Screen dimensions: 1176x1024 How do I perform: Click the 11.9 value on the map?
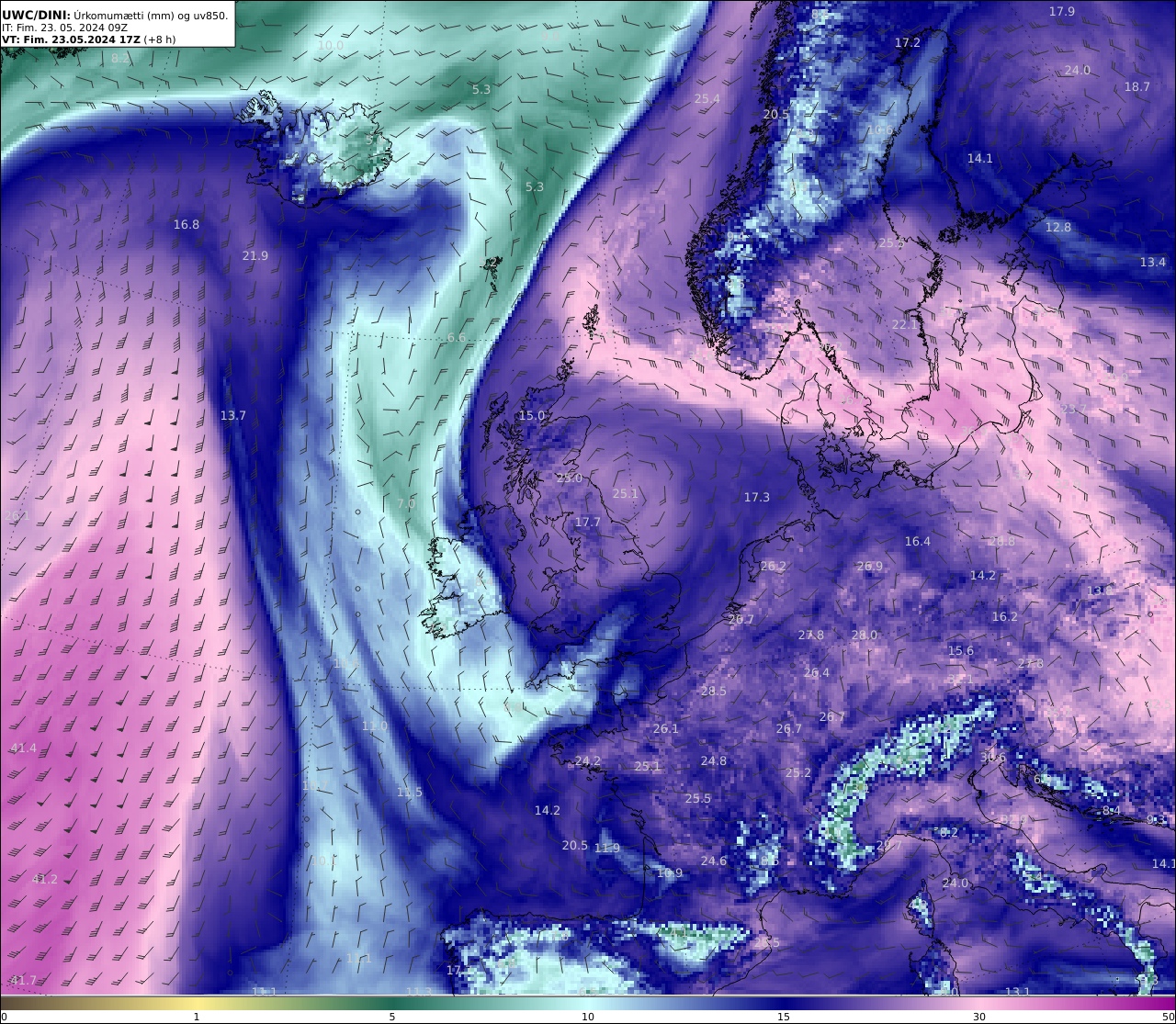point(607,848)
